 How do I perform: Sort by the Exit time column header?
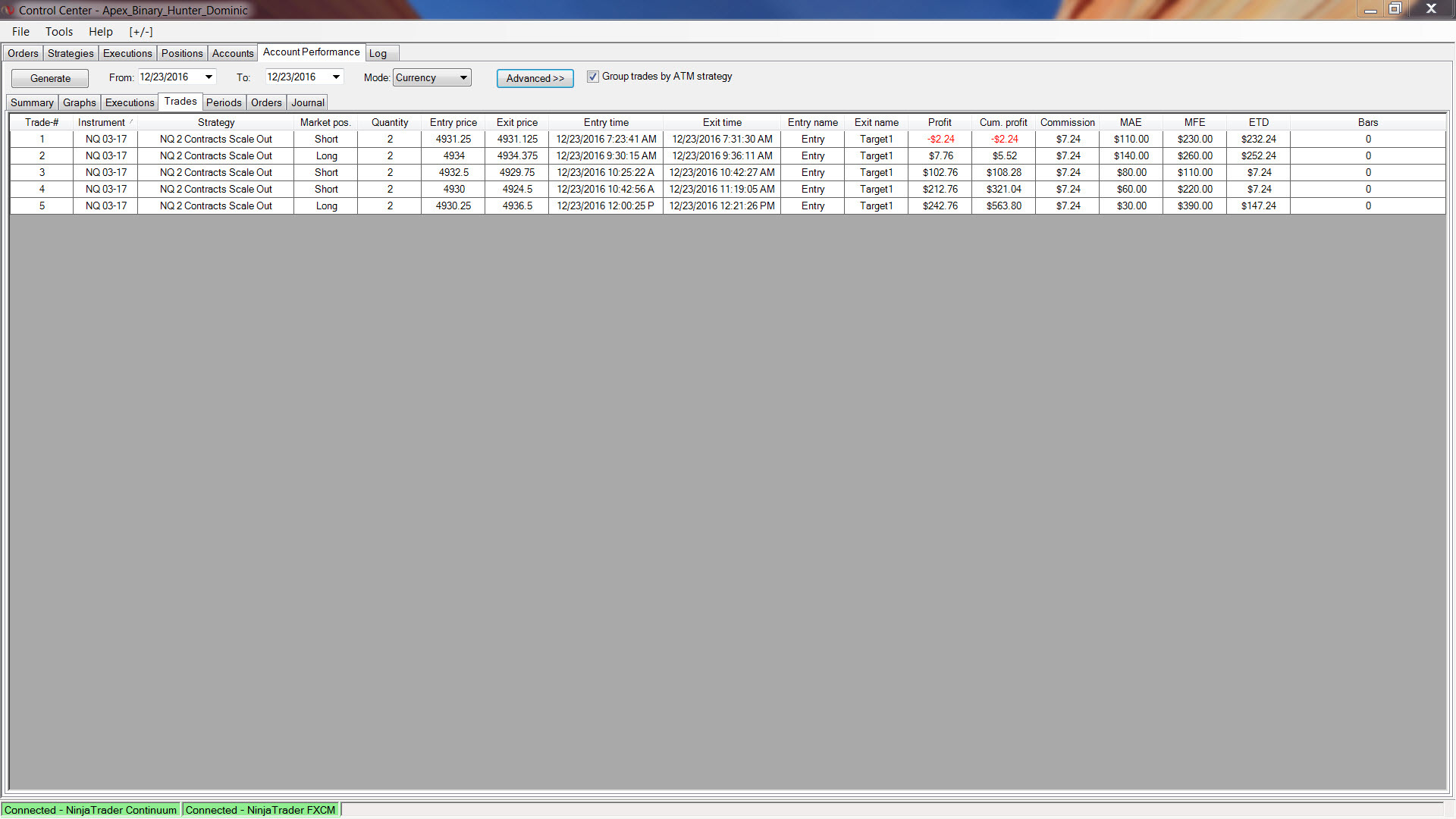coord(722,122)
